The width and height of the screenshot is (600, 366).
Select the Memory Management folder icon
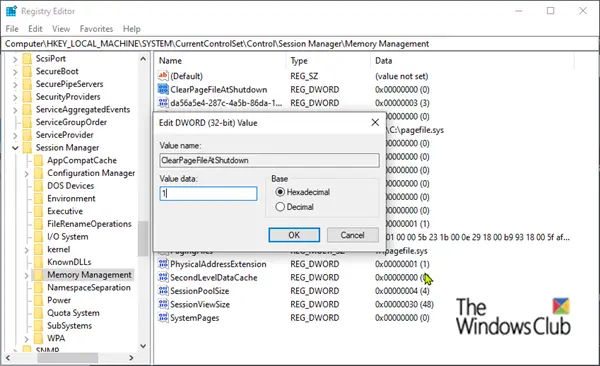pyautogui.click(x=38, y=274)
